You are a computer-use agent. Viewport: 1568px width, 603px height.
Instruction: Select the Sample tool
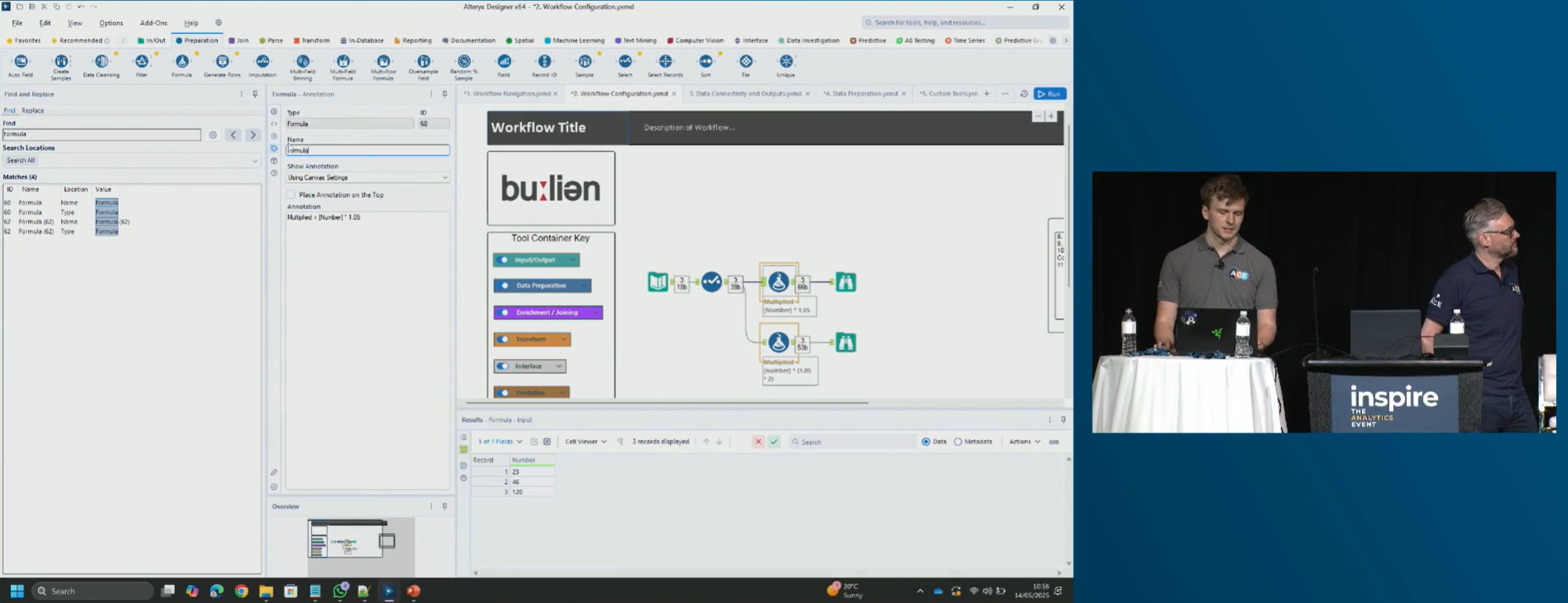coord(585,65)
